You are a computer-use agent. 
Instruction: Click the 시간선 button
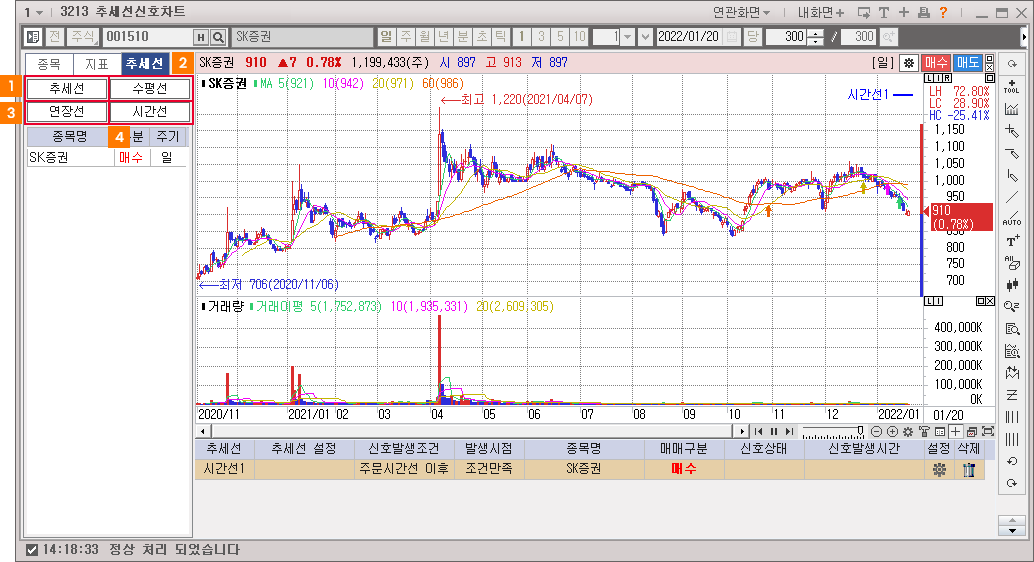(150, 111)
